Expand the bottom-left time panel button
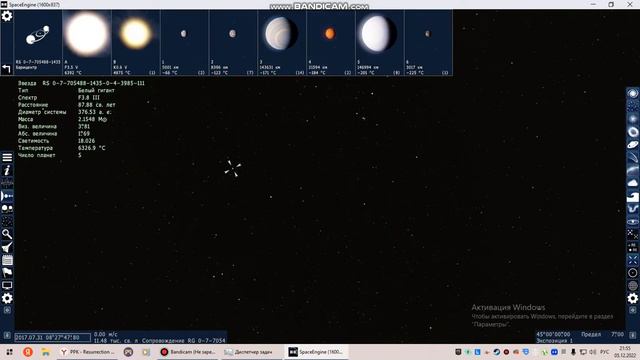640x360 pixels. click(7, 336)
